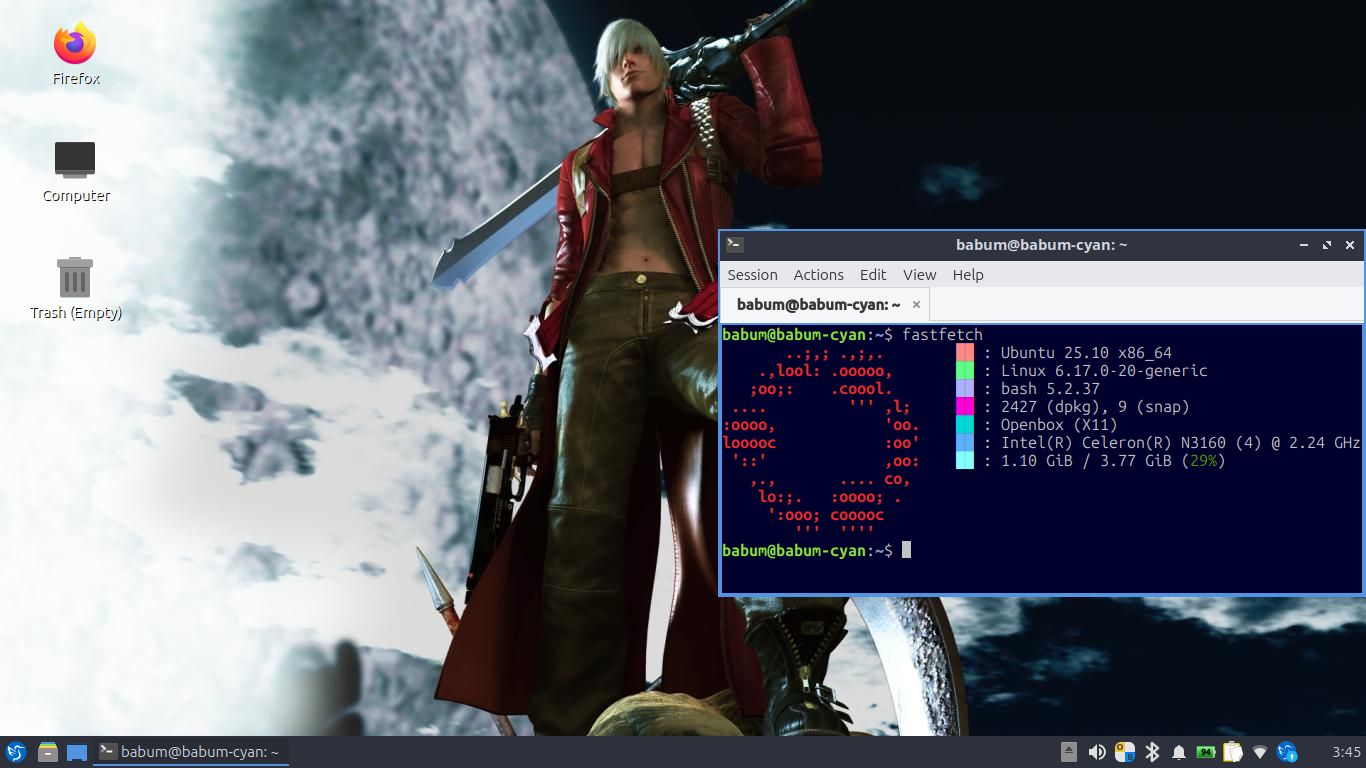This screenshot has width=1366, height=768.
Task: Click the Bluetooth tray icon
Action: (x=1152, y=752)
